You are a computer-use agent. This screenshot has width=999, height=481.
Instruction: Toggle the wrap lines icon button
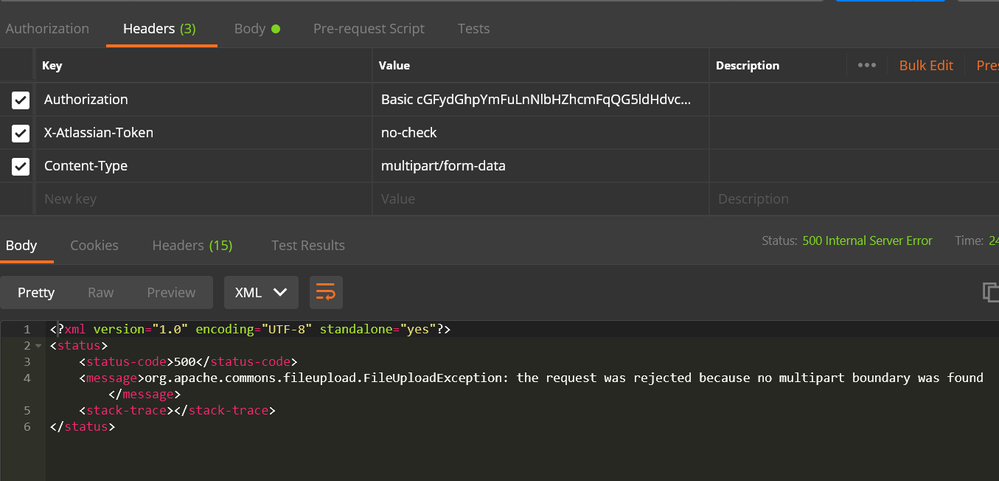pyautogui.click(x=326, y=292)
